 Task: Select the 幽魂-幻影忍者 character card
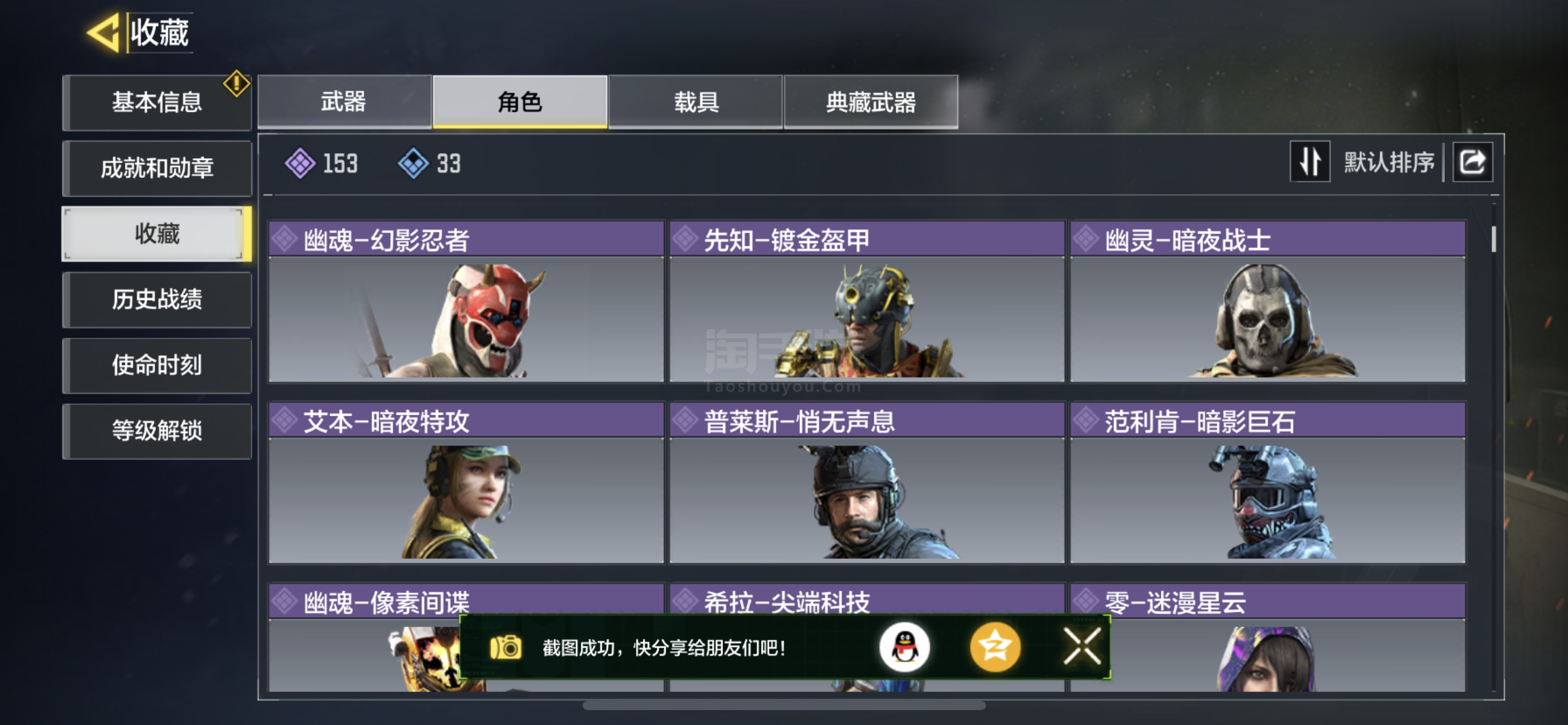466,302
